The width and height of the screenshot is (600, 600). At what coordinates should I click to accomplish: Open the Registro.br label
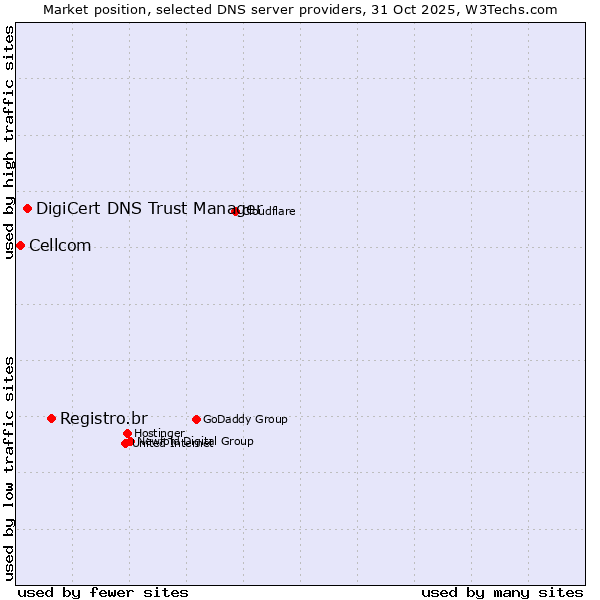[x=103, y=418]
